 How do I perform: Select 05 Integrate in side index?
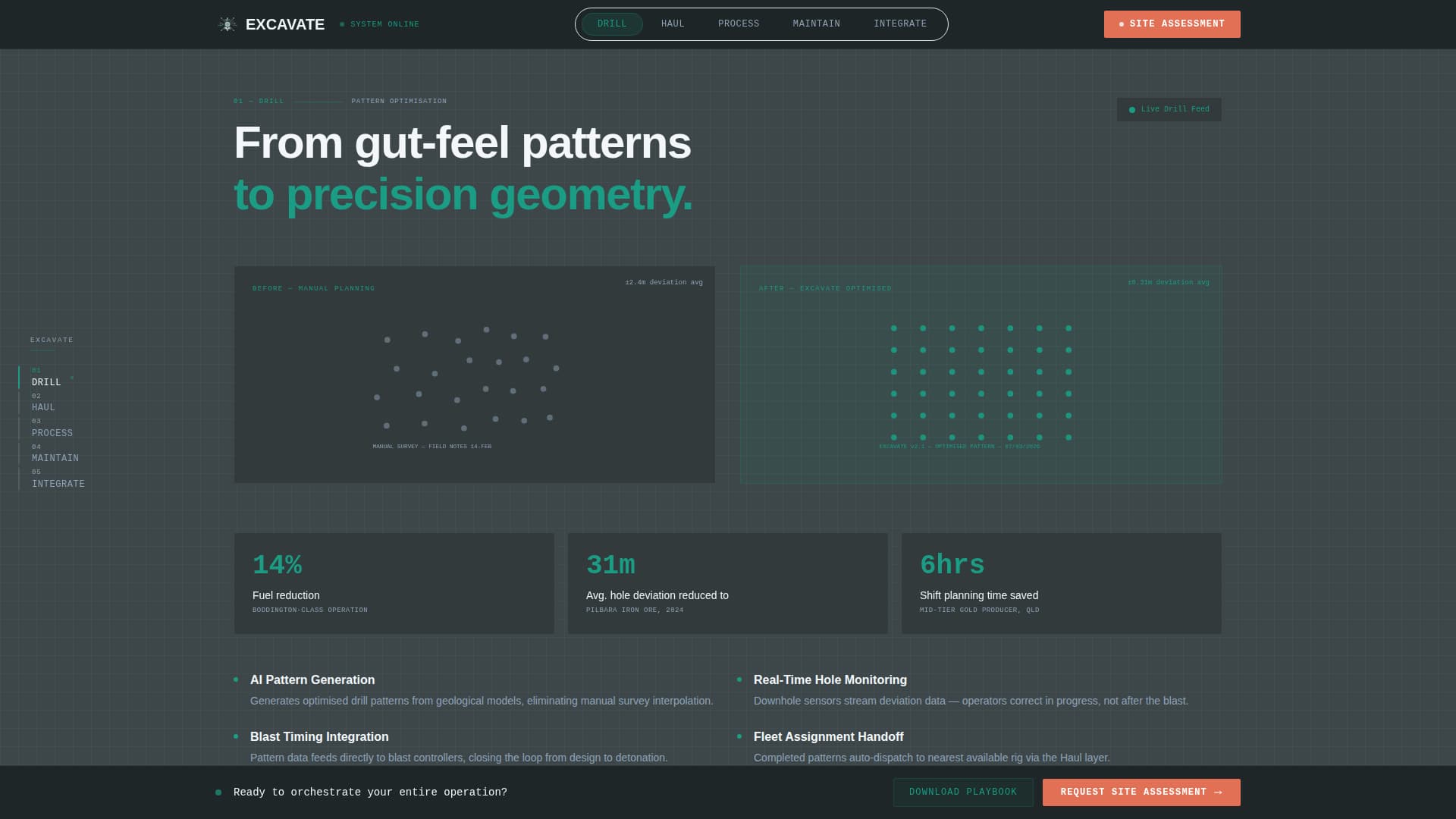(x=58, y=479)
